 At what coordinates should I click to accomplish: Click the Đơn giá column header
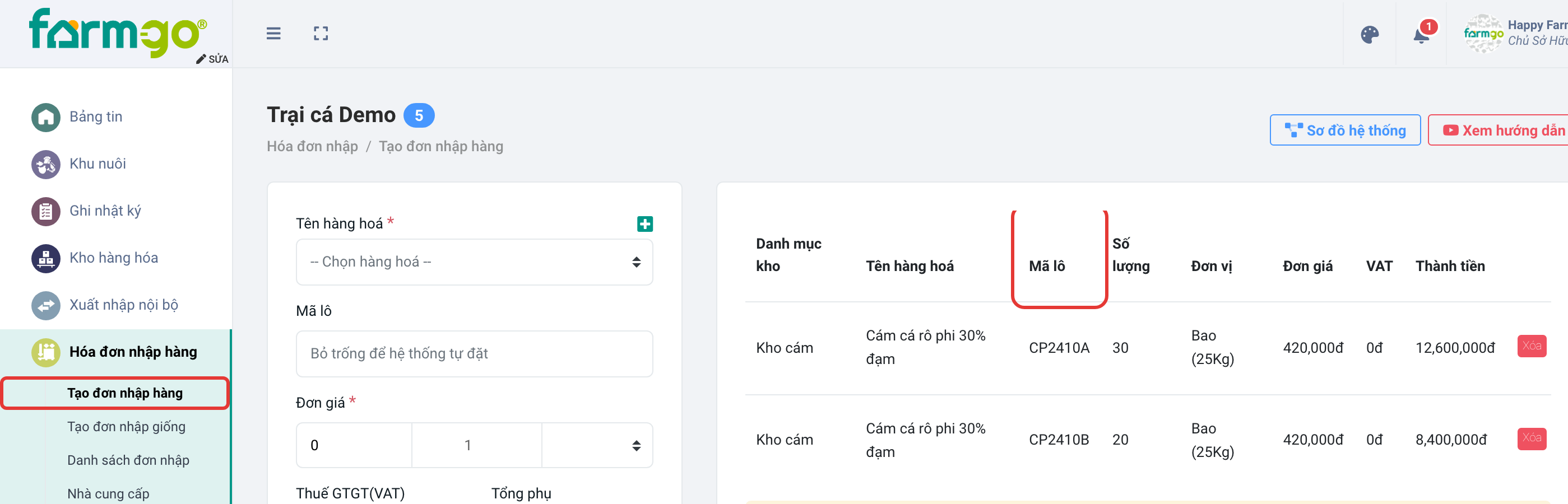pos(1307,267)
